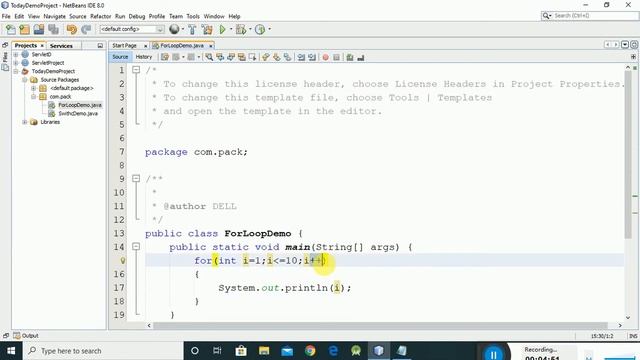The width and height of the screenshot is (640, 360).
Task: Run the project with green play icon
Action: [222, 29]
